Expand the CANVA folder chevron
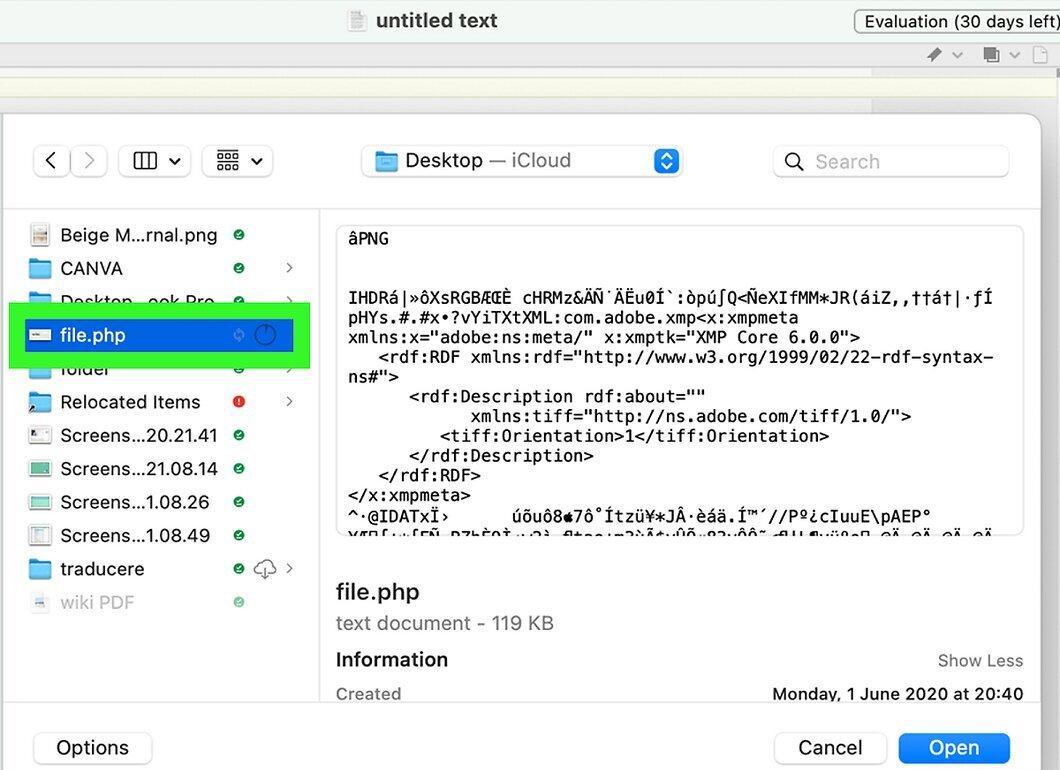Screen dimensions: 1060x770 pyautogui.click(x=289, y=268)
